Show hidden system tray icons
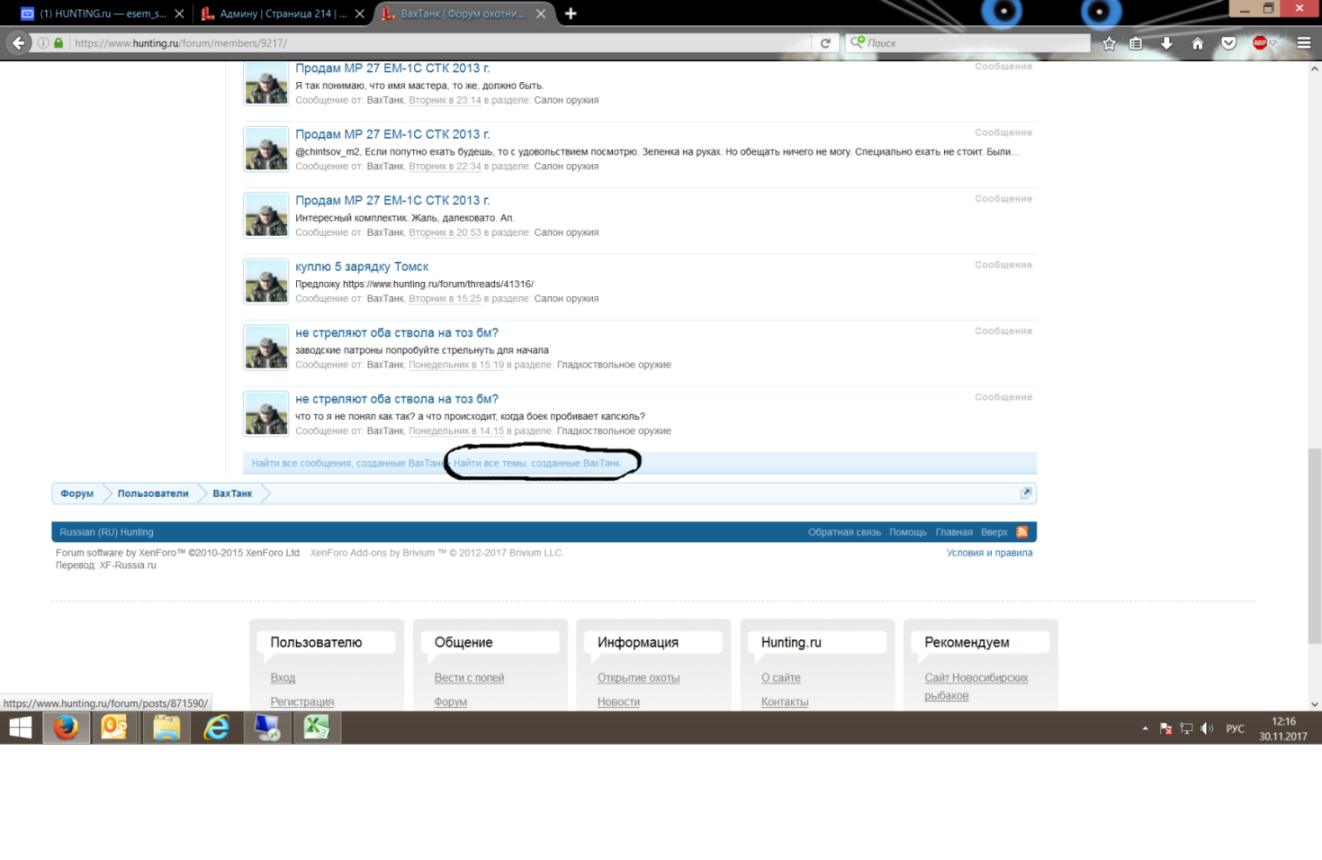 1145,729
